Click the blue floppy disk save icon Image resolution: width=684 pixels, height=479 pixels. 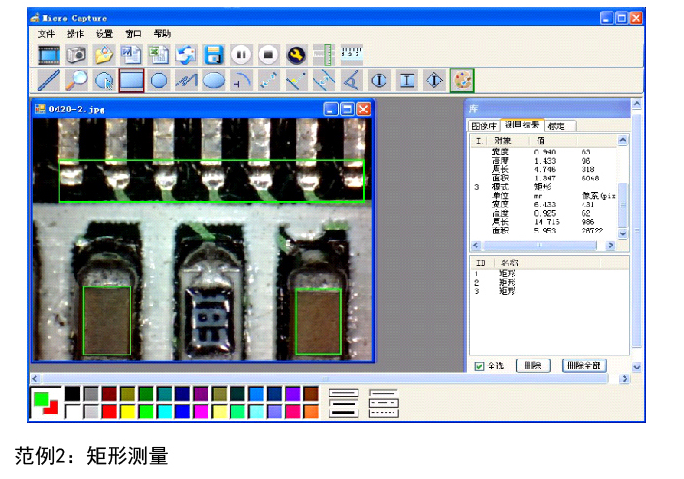214,55
